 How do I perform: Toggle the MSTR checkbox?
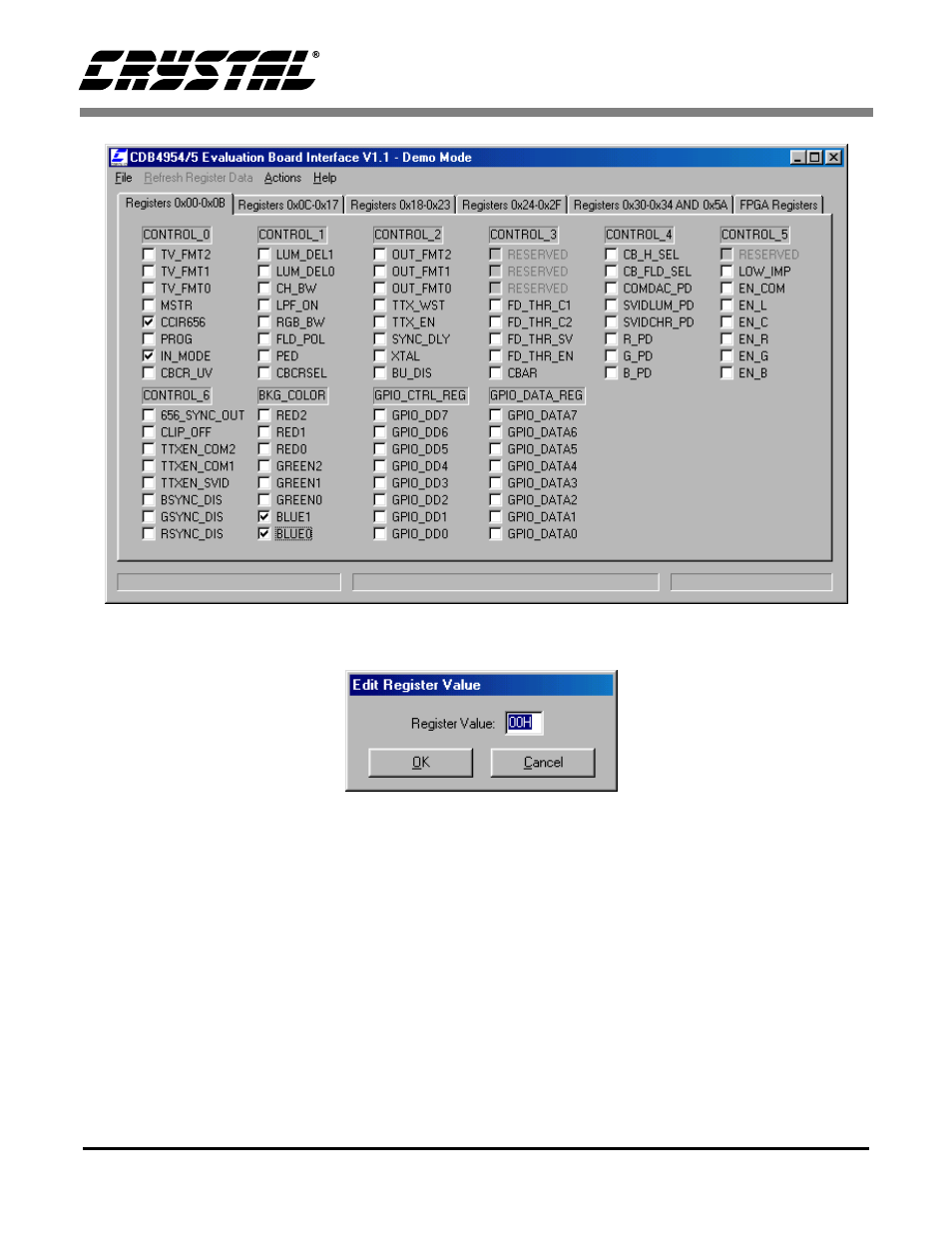pos(149,306)
